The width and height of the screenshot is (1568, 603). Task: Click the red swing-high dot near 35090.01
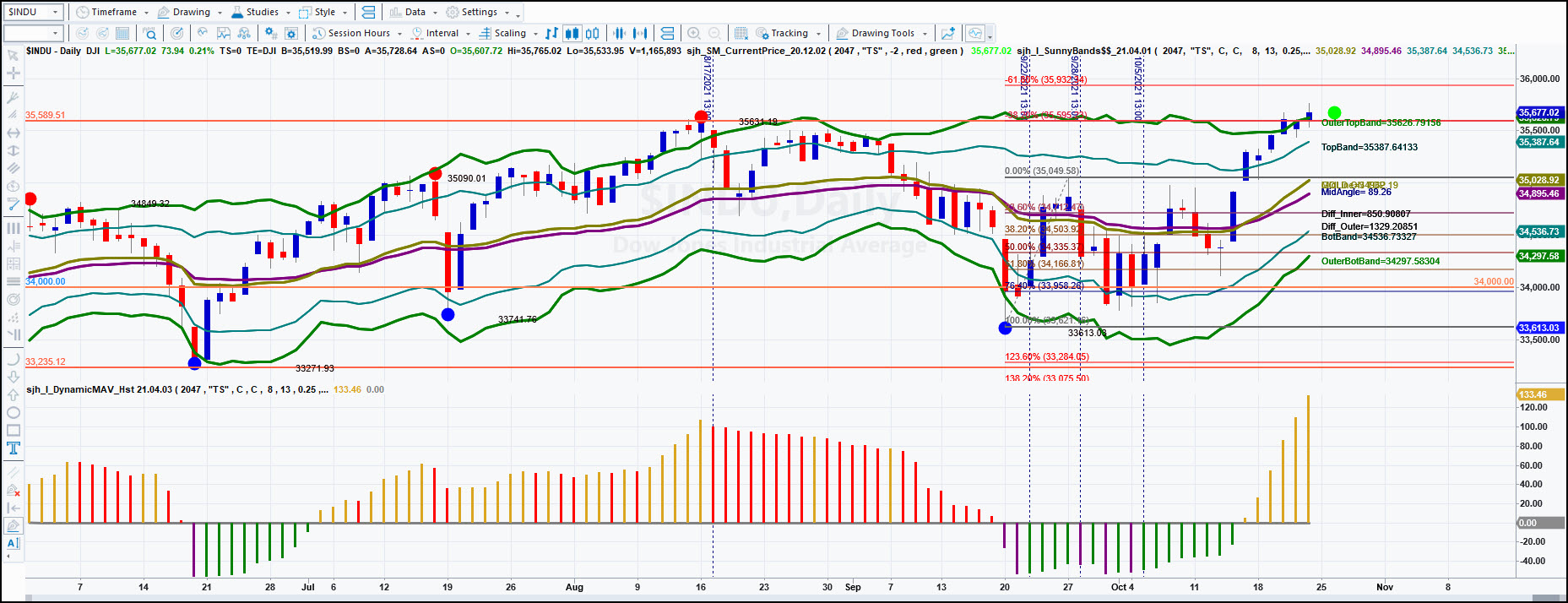click(435, 174)
